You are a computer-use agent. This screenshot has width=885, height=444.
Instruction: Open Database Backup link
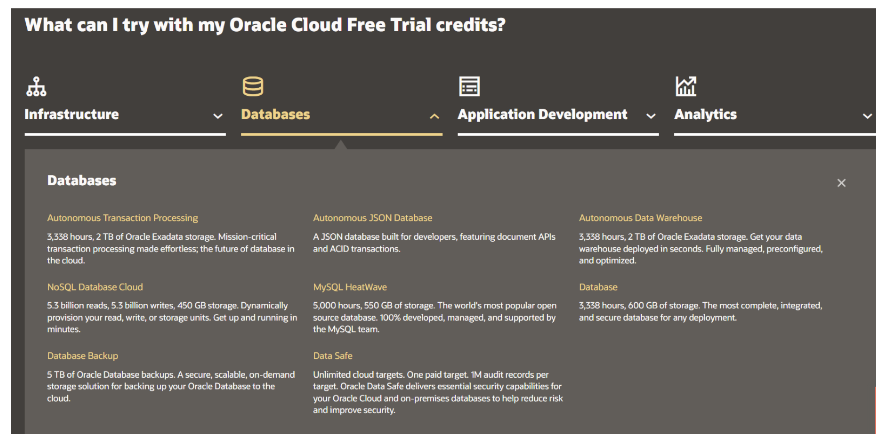pos(82,355)
